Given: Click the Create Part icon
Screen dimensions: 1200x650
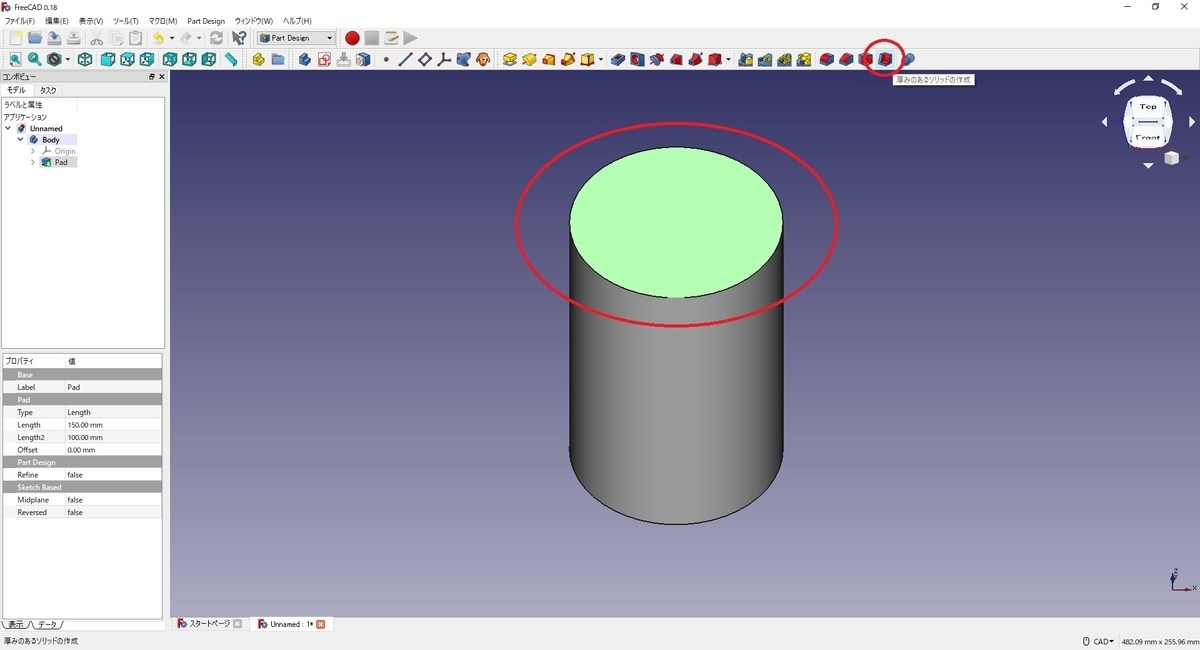Looking at the screenshot, I should 259,60.
